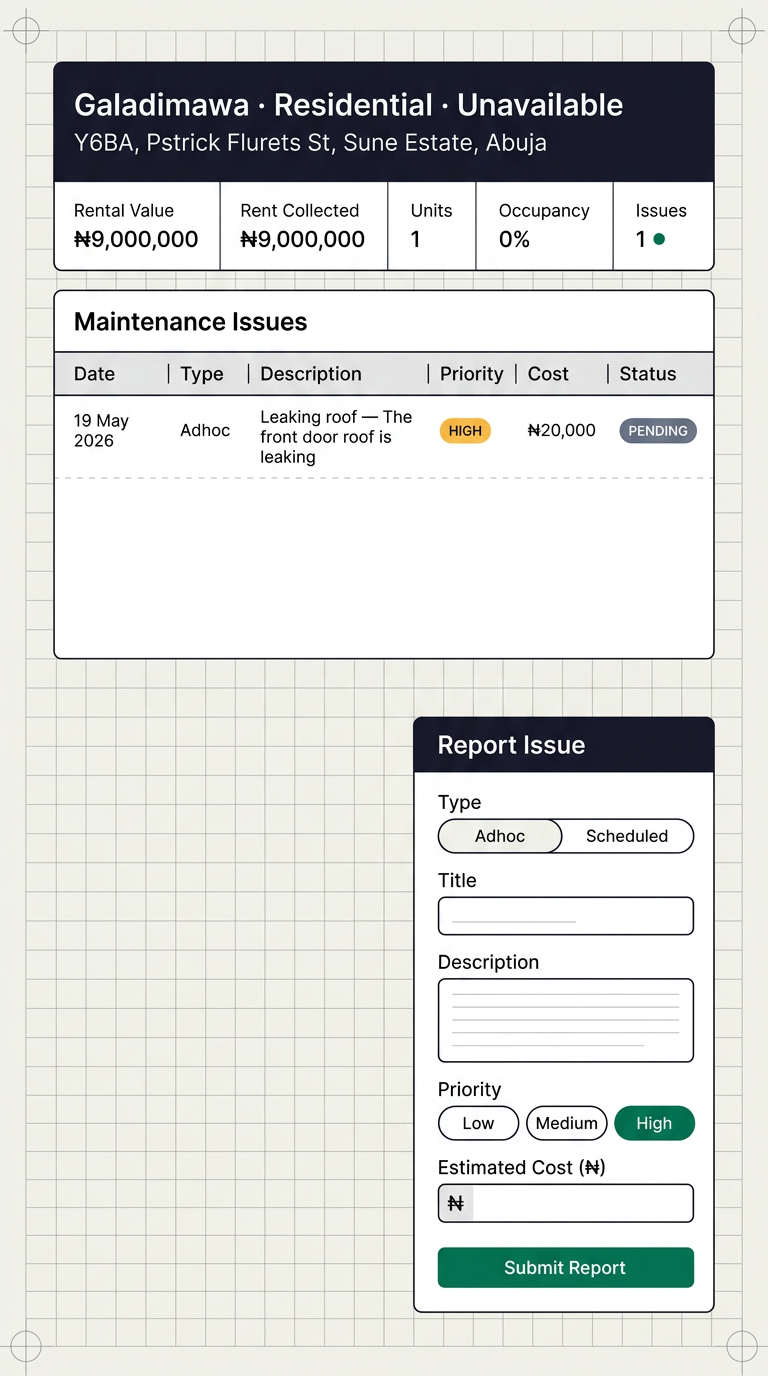Choose Medium priority
Screen dimensions: 768x1376
point(567,1123)
